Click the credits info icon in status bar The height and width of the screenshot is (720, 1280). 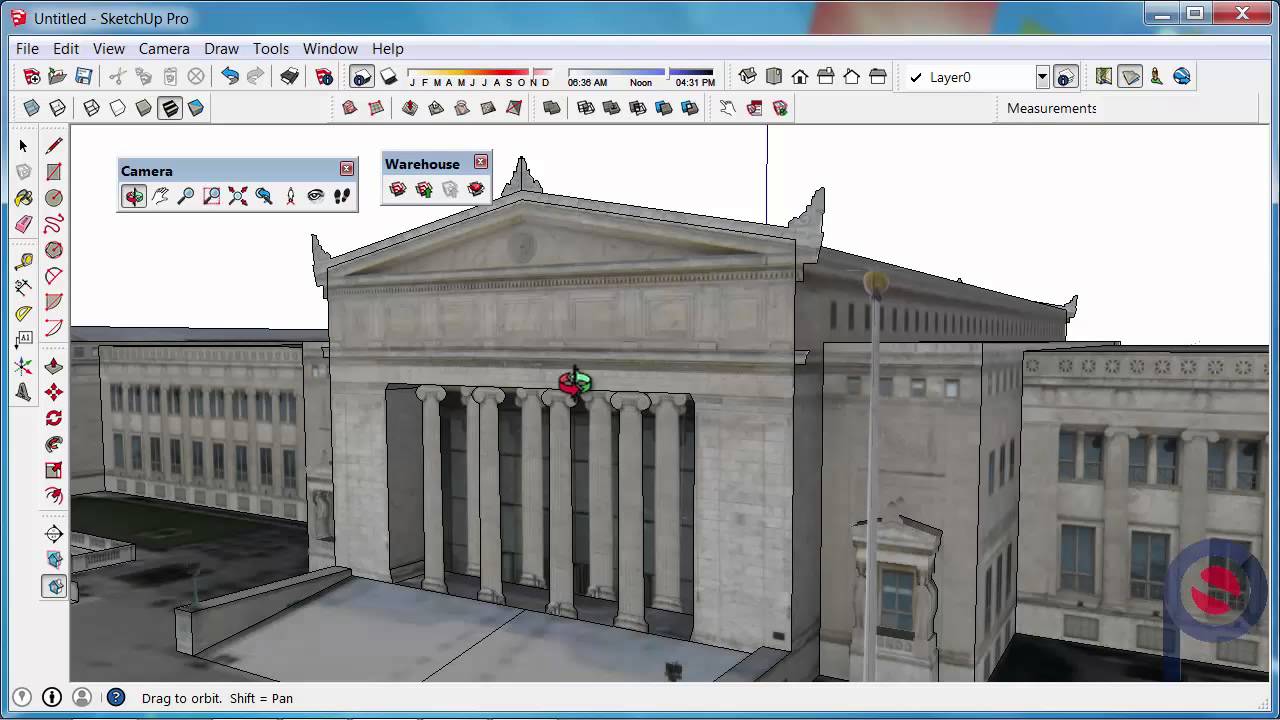[x=52, y=698]
